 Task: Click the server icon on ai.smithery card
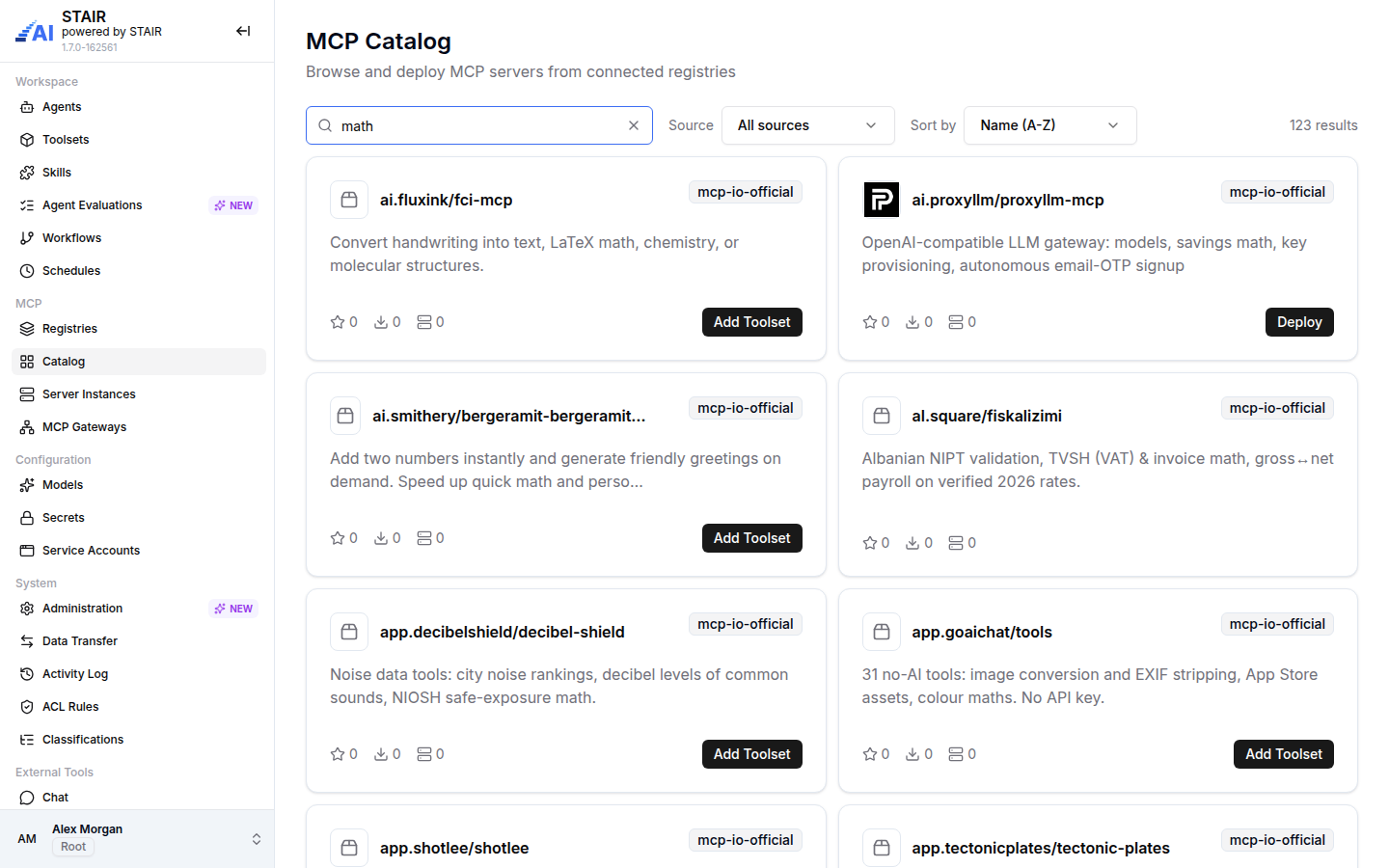click(x=424, y=538)
